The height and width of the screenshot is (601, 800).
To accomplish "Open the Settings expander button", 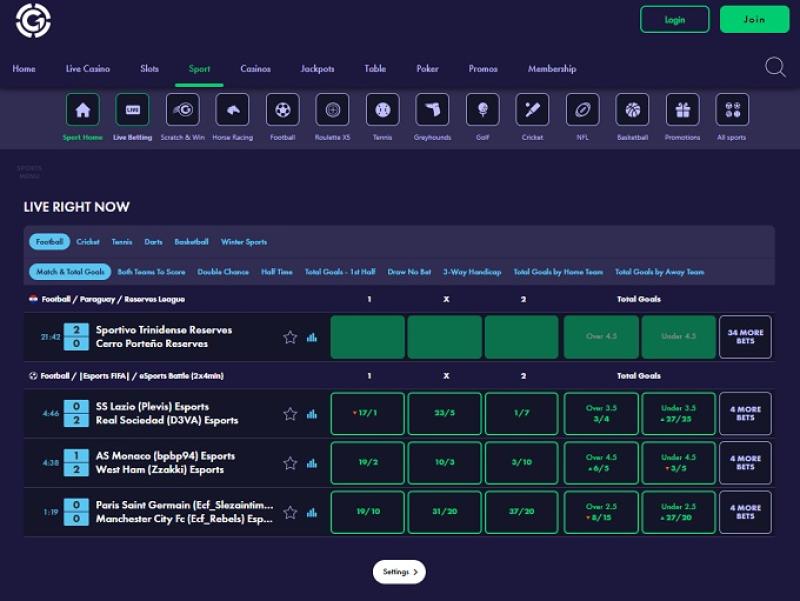I will [x=399, y=572].
